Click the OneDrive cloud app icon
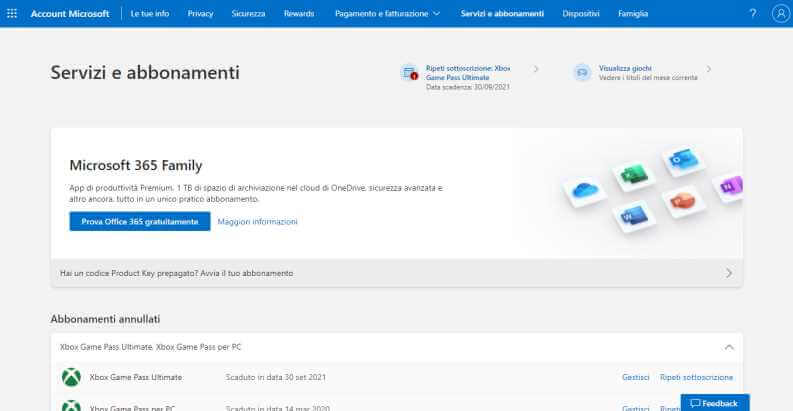Viewport: 793px width, 411px height. (585, 191)
